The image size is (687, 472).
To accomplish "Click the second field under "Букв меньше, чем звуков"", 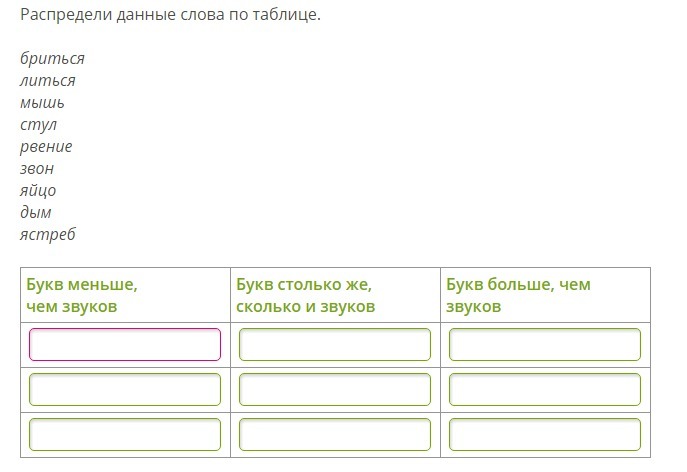I will coord(125,389).
